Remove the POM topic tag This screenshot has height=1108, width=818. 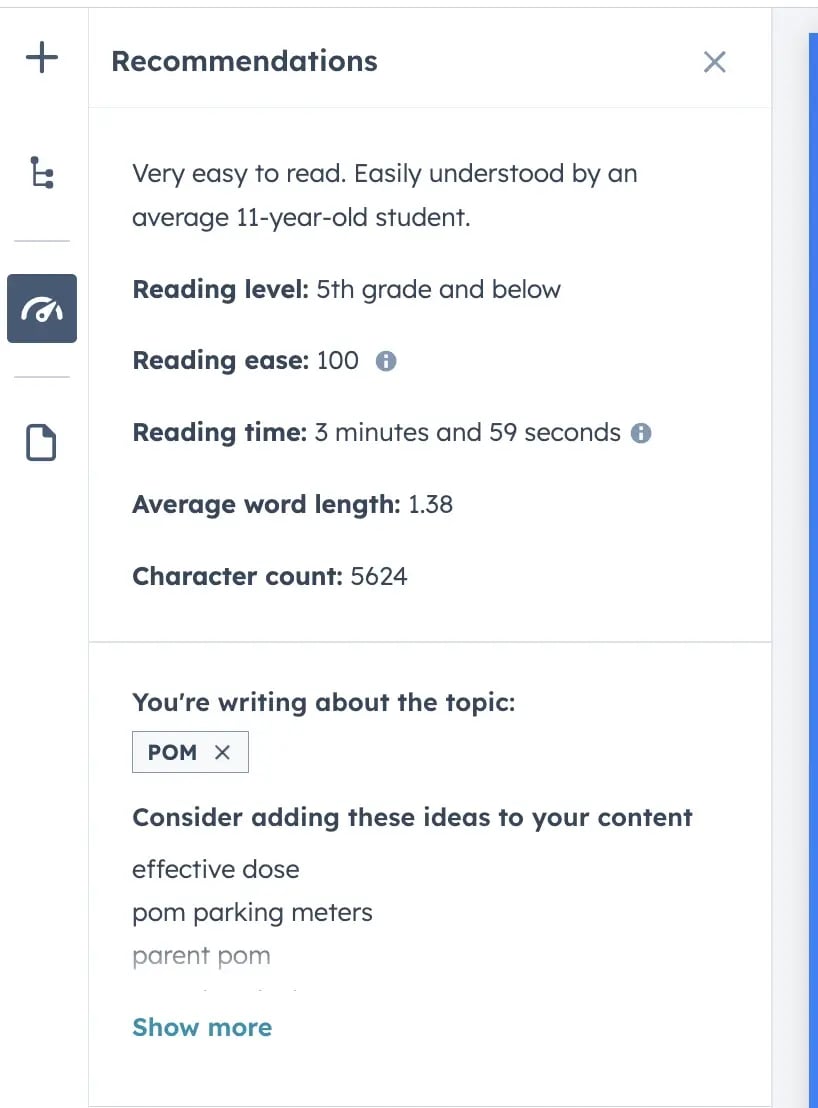tap(221, 752)
